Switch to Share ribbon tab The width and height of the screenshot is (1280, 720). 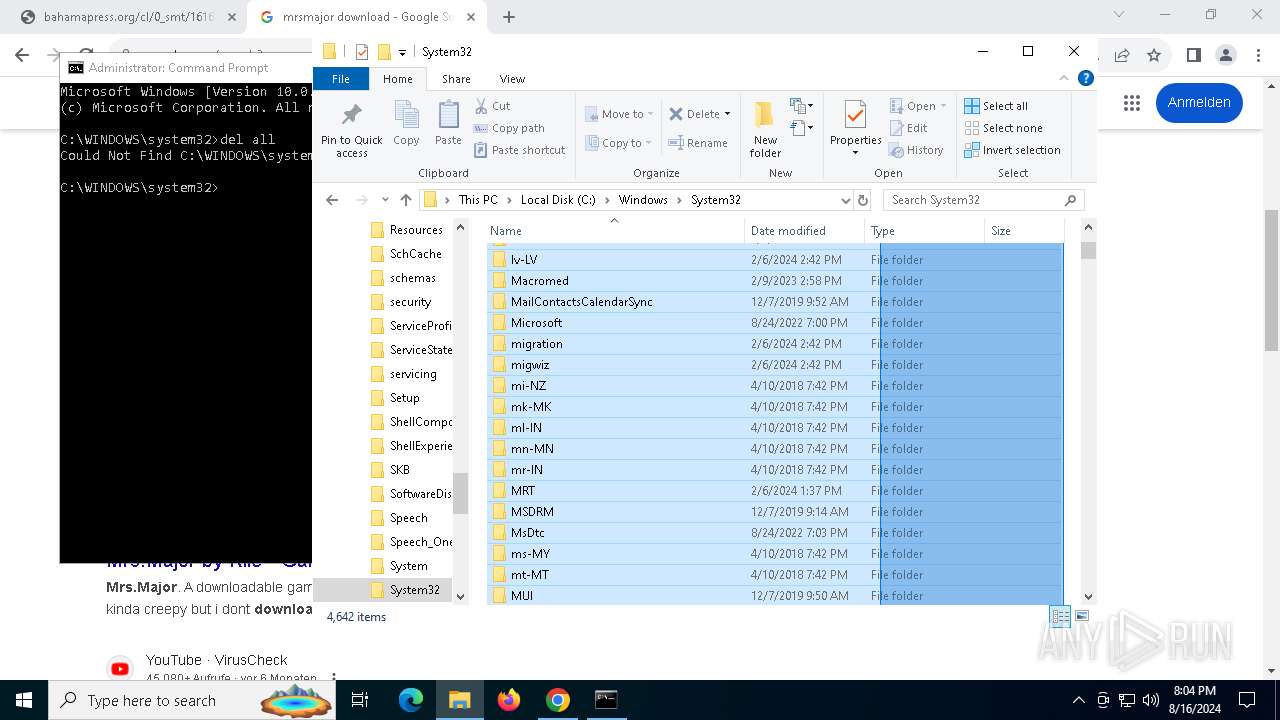click(x=456, y=79)
